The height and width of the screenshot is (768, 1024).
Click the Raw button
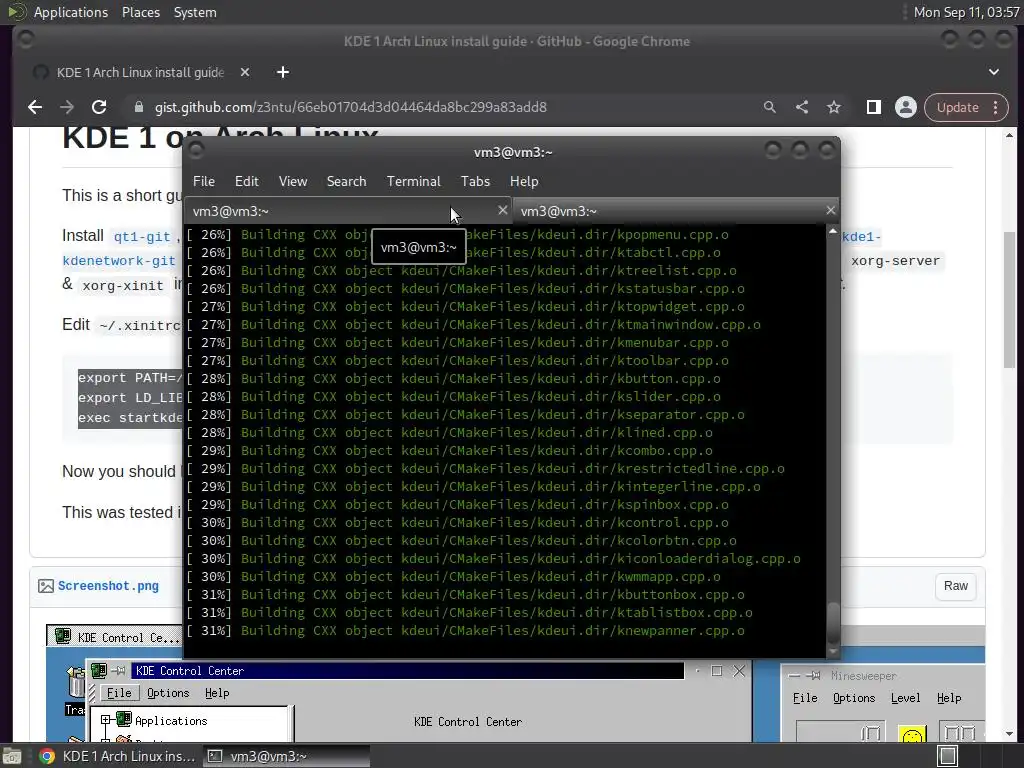tap(955, 586)
